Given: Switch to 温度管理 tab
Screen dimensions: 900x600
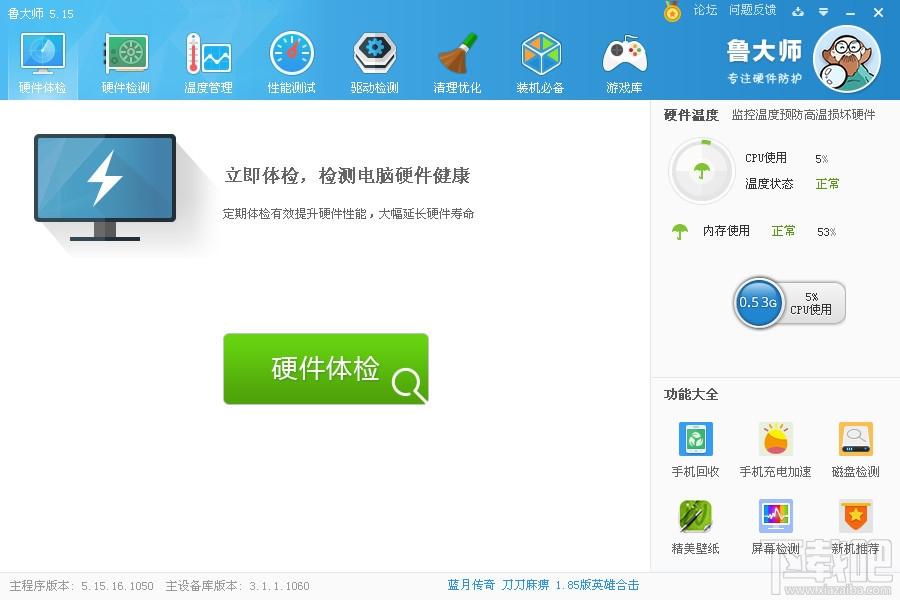Looking at the screenshot, I should click(208, 63).
